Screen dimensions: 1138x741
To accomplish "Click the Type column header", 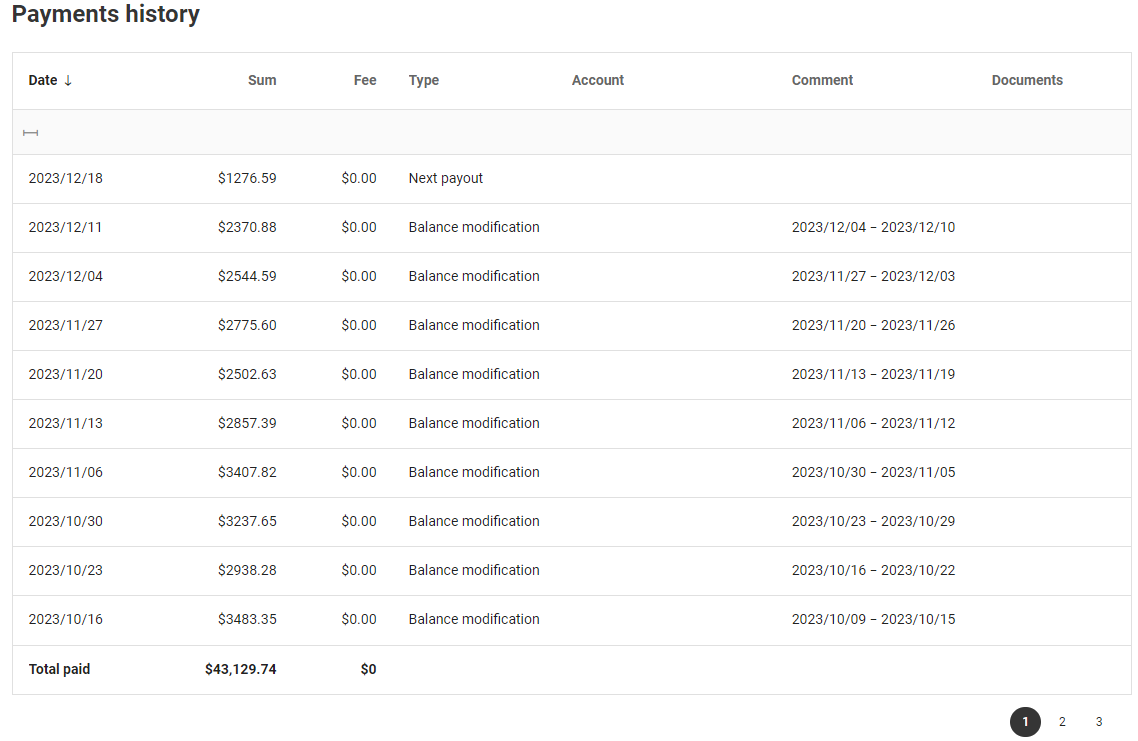I will [x=424, y=81].
